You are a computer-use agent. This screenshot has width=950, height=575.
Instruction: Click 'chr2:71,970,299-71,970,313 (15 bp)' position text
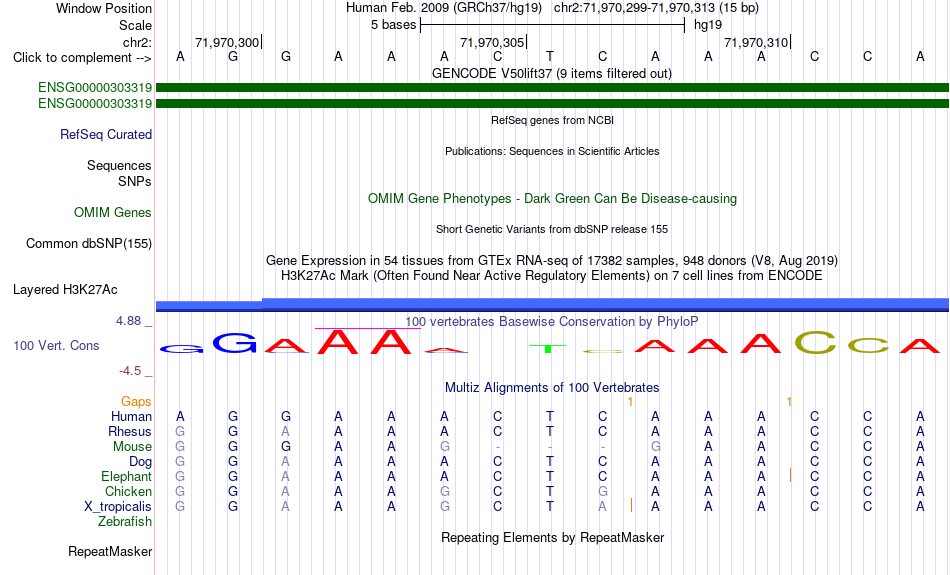[x=656, y=8]
